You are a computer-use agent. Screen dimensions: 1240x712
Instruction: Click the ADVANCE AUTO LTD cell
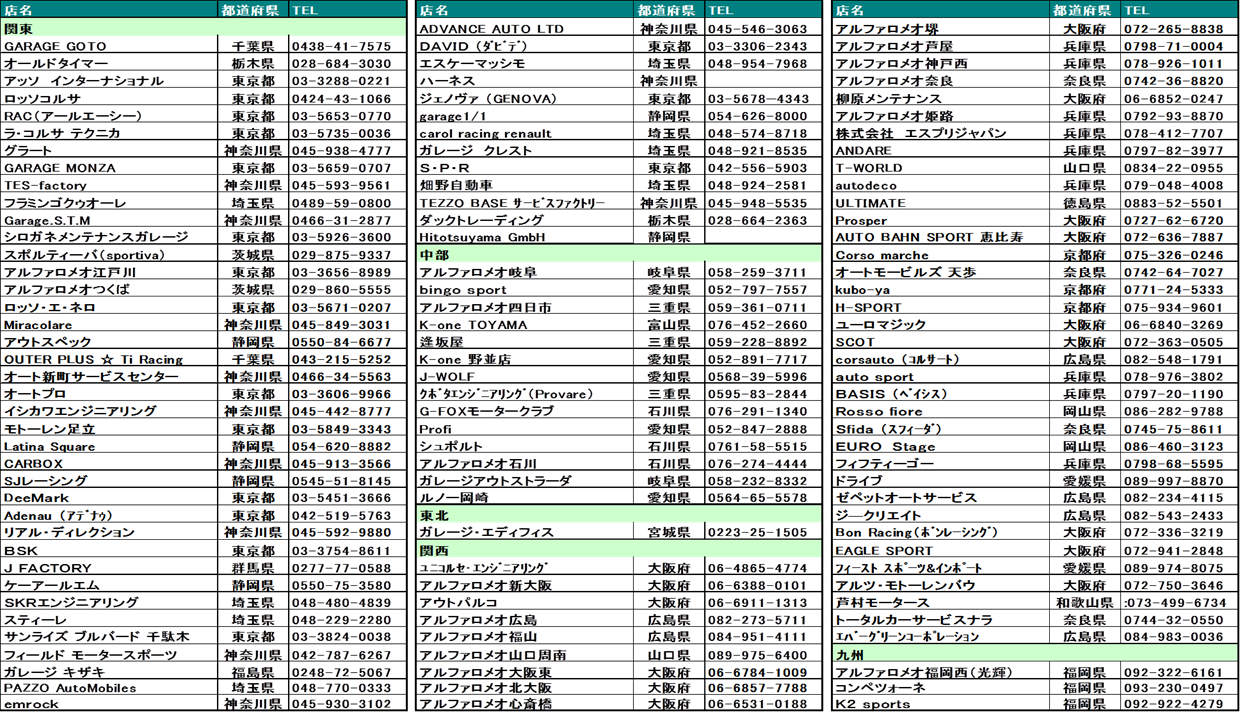491,29
